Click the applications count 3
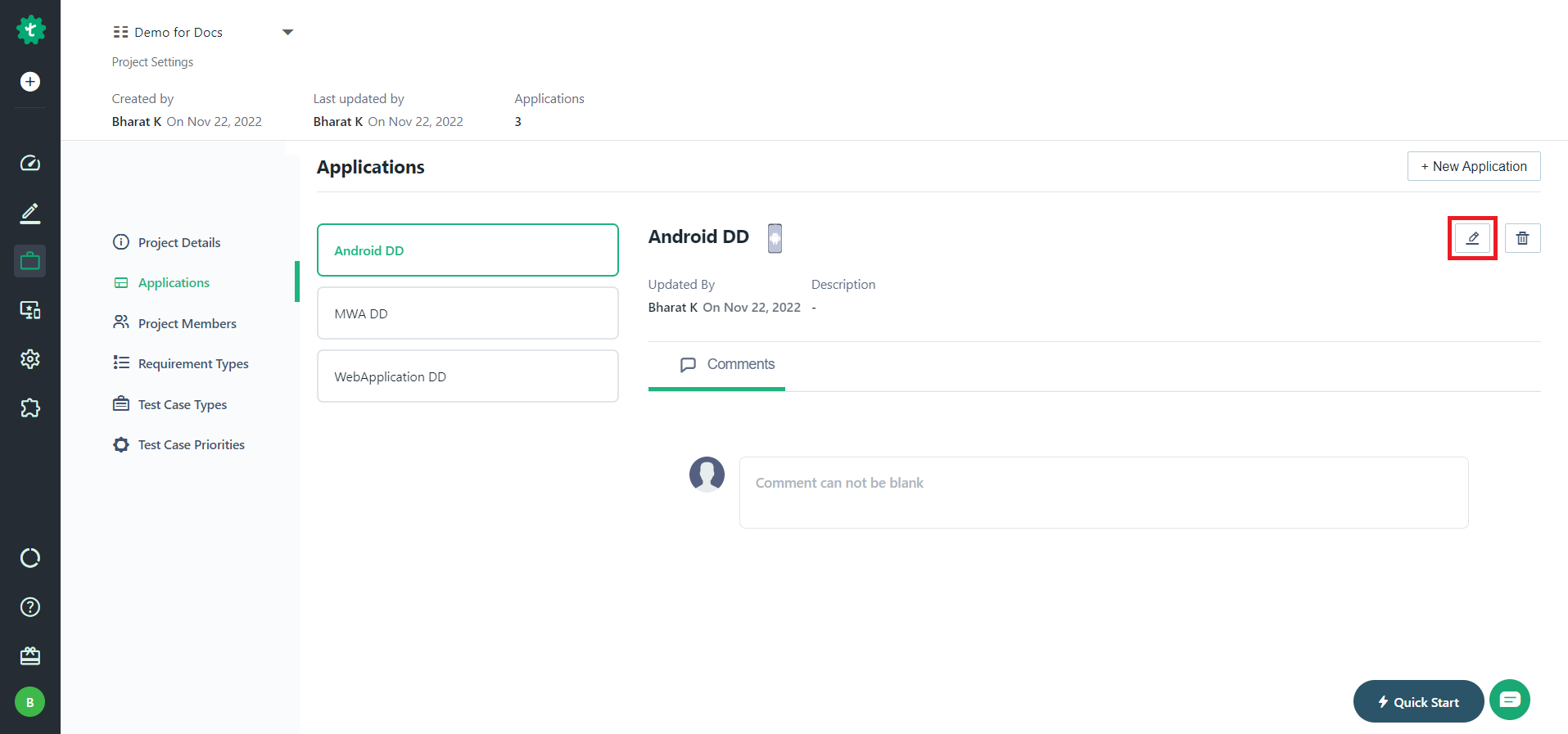This screenshot has width=1568, height=734. click(517, 121)
